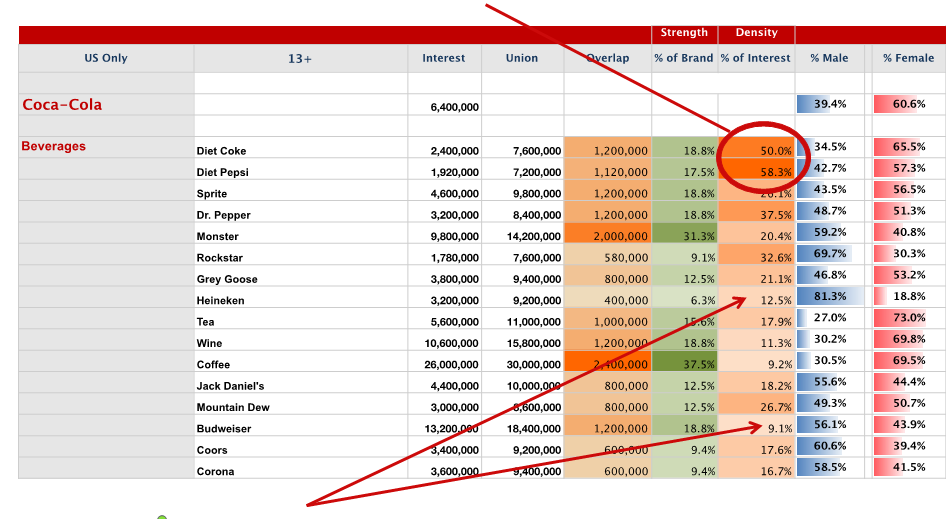Click Corona's 58.5% male cell
This screenshot has width=950, height=519.
click(830, 467)
